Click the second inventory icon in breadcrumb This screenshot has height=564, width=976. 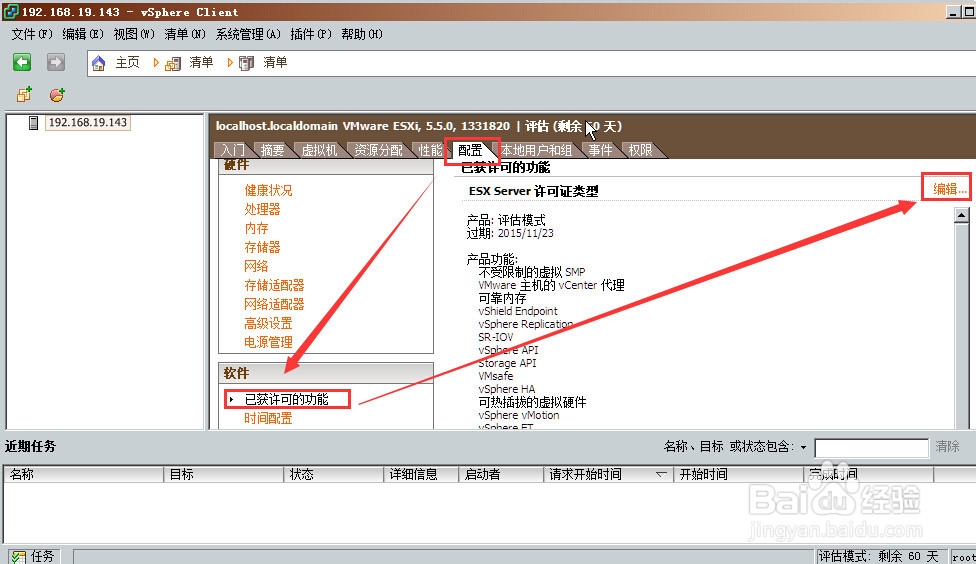[247, 63]
